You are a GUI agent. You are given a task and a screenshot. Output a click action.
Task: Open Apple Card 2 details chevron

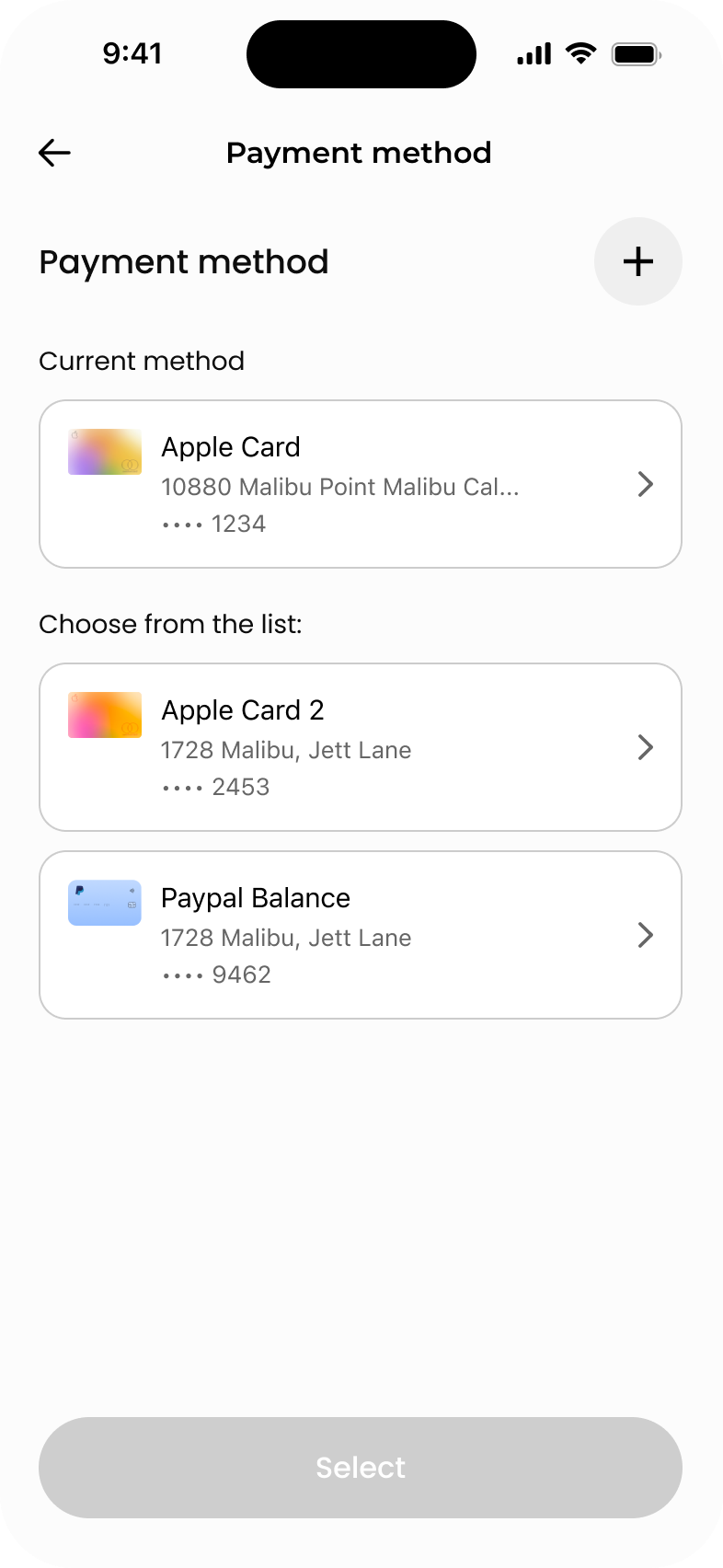(646, 747)
